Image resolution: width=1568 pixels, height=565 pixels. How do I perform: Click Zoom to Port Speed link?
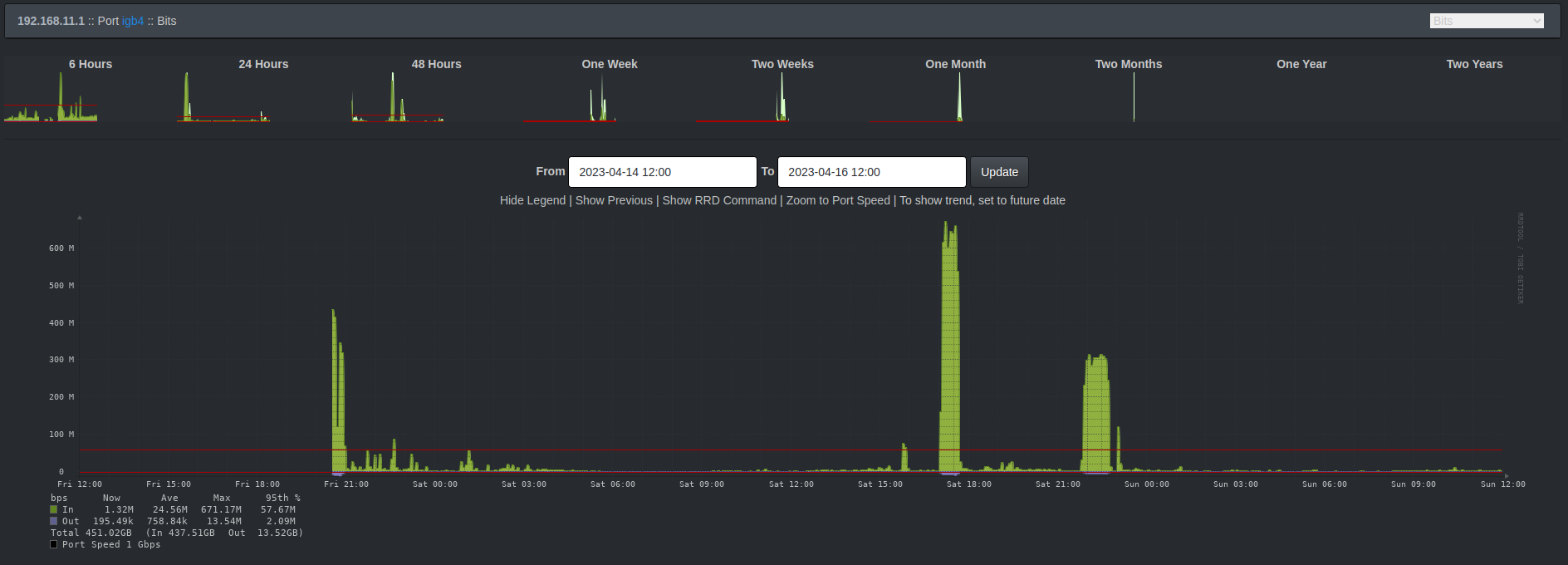[838, 200]
